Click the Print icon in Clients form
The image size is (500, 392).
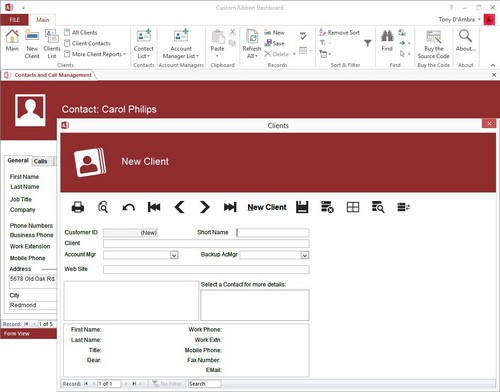(x=78, y=207)
